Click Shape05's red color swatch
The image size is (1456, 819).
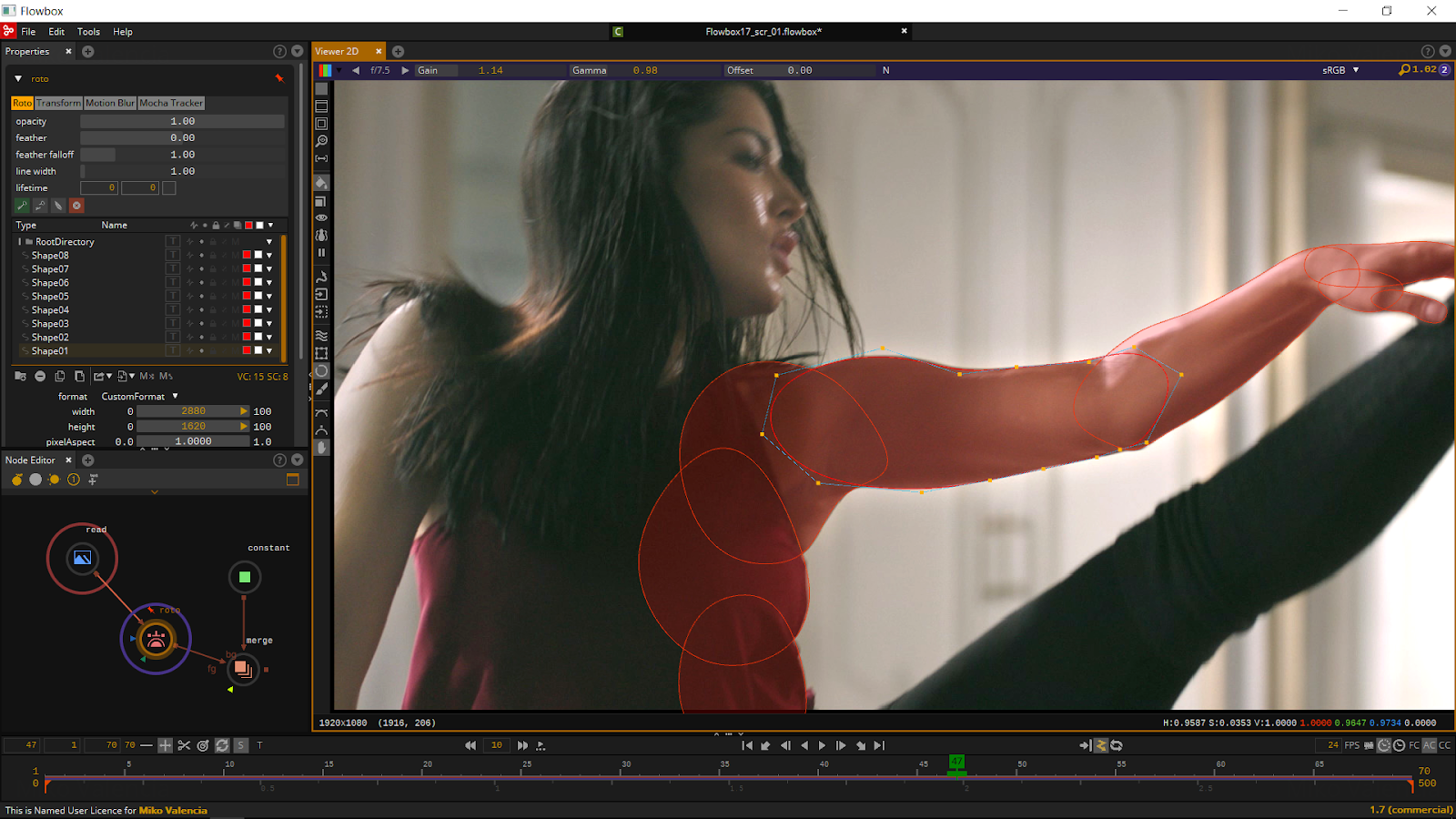[247, 296]
